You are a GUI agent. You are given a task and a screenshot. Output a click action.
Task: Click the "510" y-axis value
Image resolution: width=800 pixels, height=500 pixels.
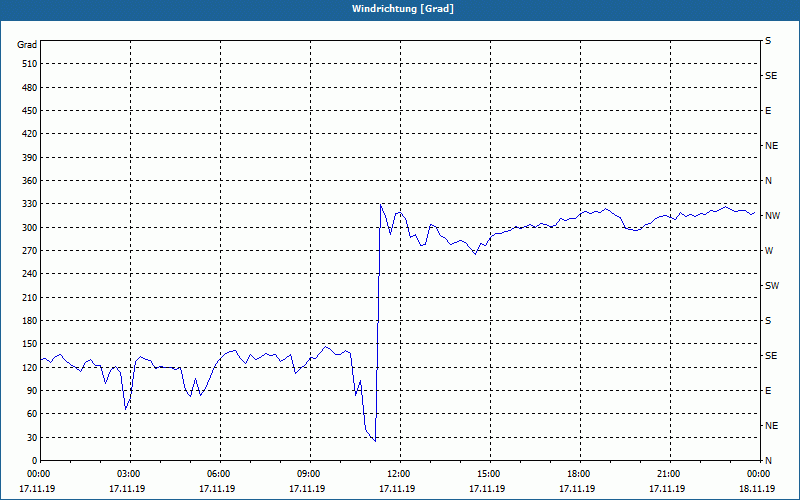[x=30, y=64]
